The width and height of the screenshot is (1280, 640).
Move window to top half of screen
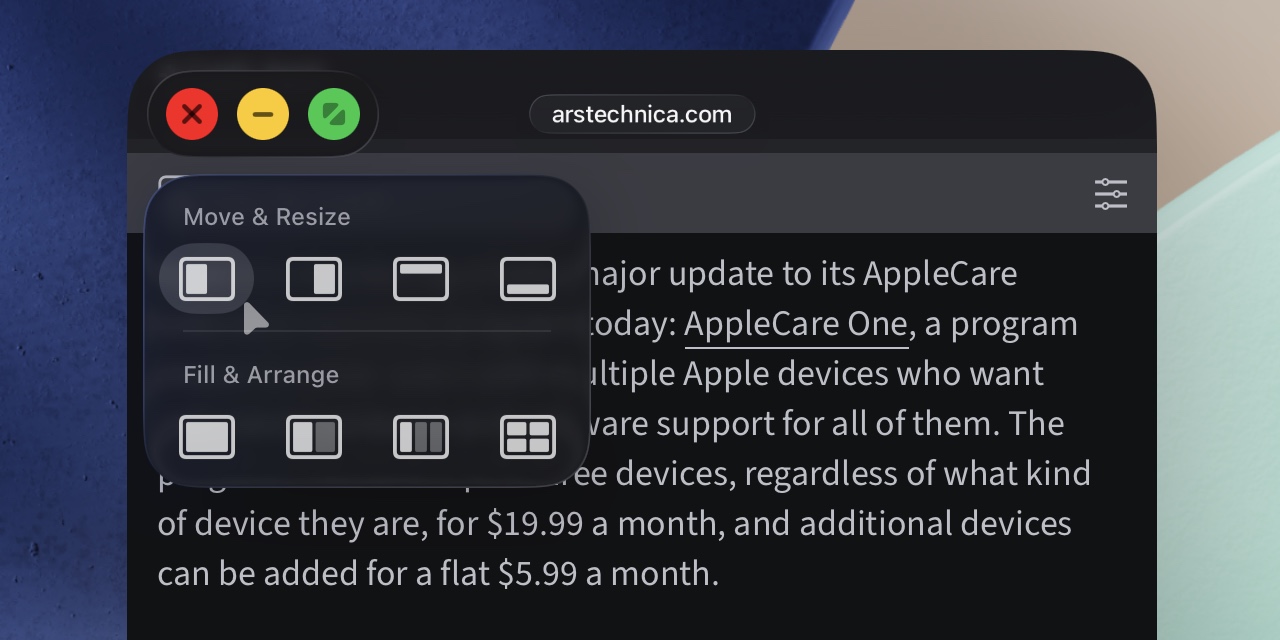click(421, 279)
